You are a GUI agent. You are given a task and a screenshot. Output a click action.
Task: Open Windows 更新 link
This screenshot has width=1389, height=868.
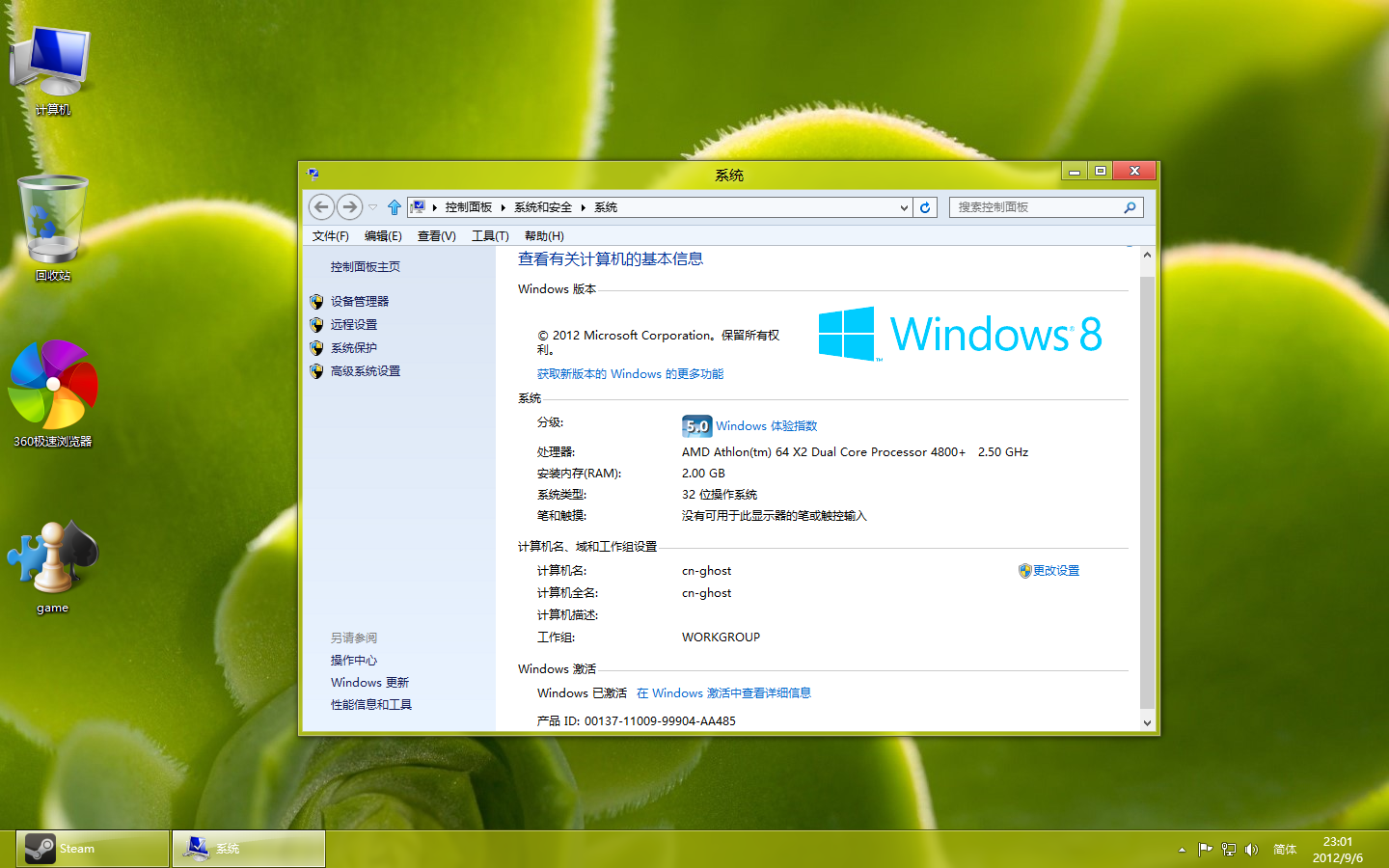pos(369,683)
